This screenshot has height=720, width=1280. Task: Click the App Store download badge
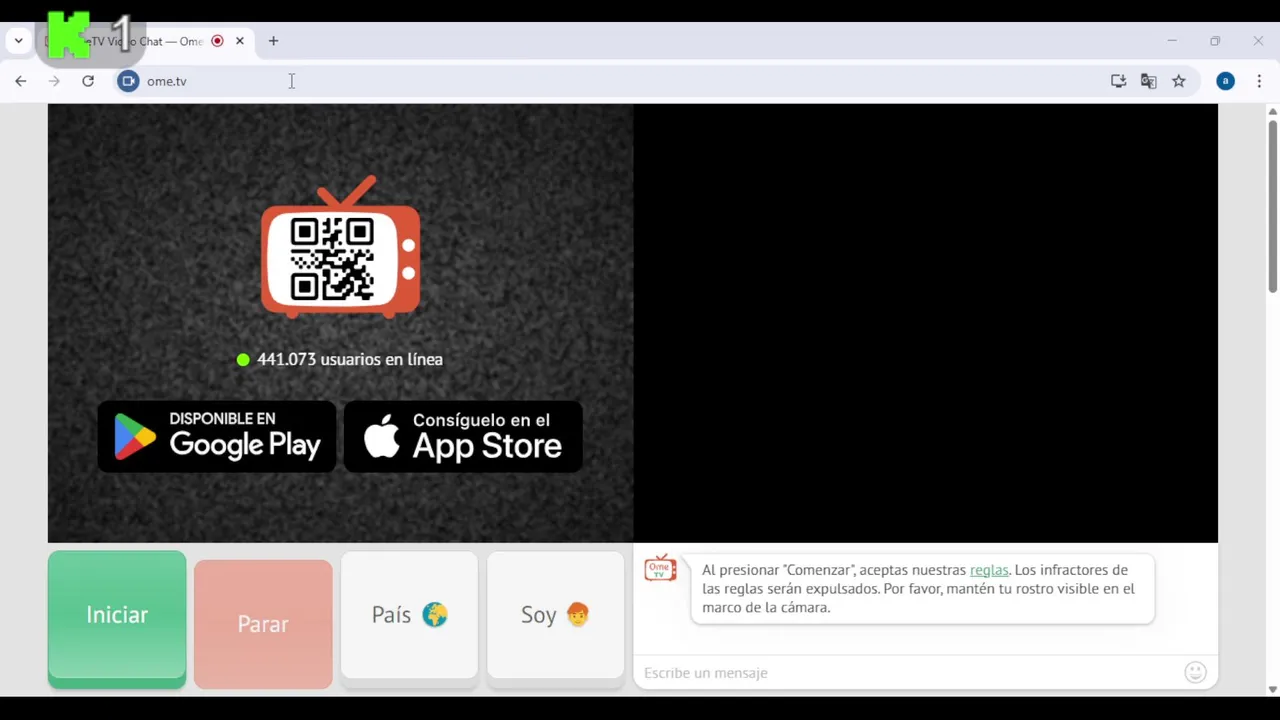tap(463, 436)
